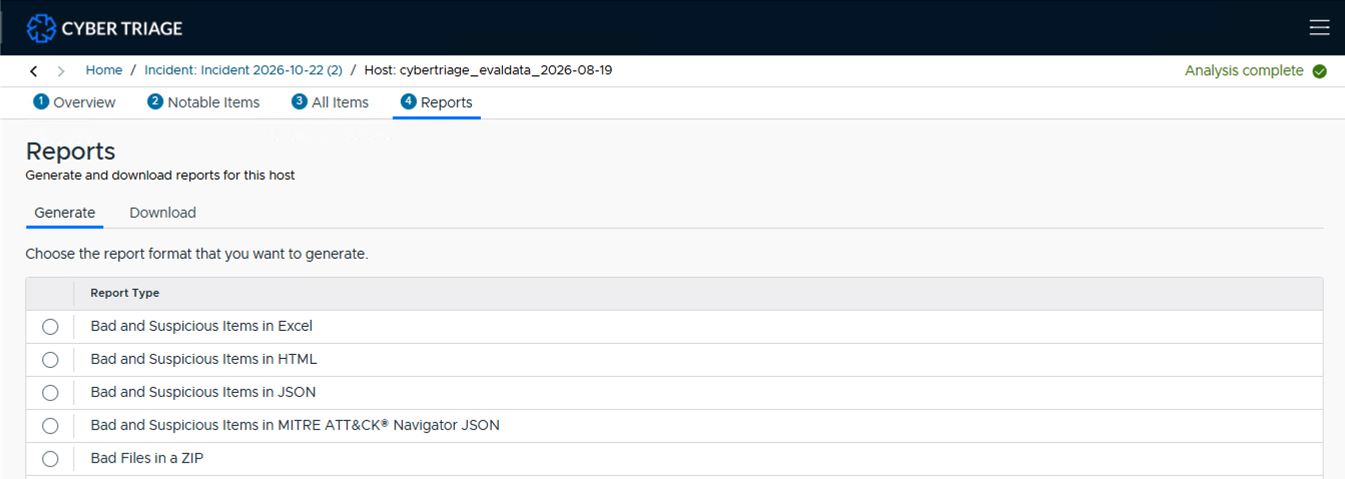The width and height of the screenshot is (1345, 479).
Task: Go back with the left arrow
Action: (x=34, y=71)
